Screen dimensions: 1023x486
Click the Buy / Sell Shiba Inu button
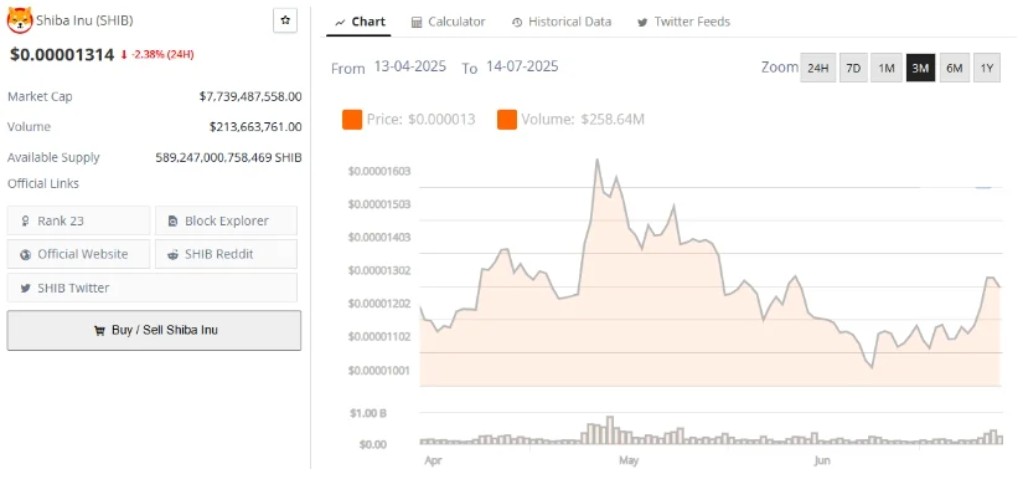click(154, 331)
